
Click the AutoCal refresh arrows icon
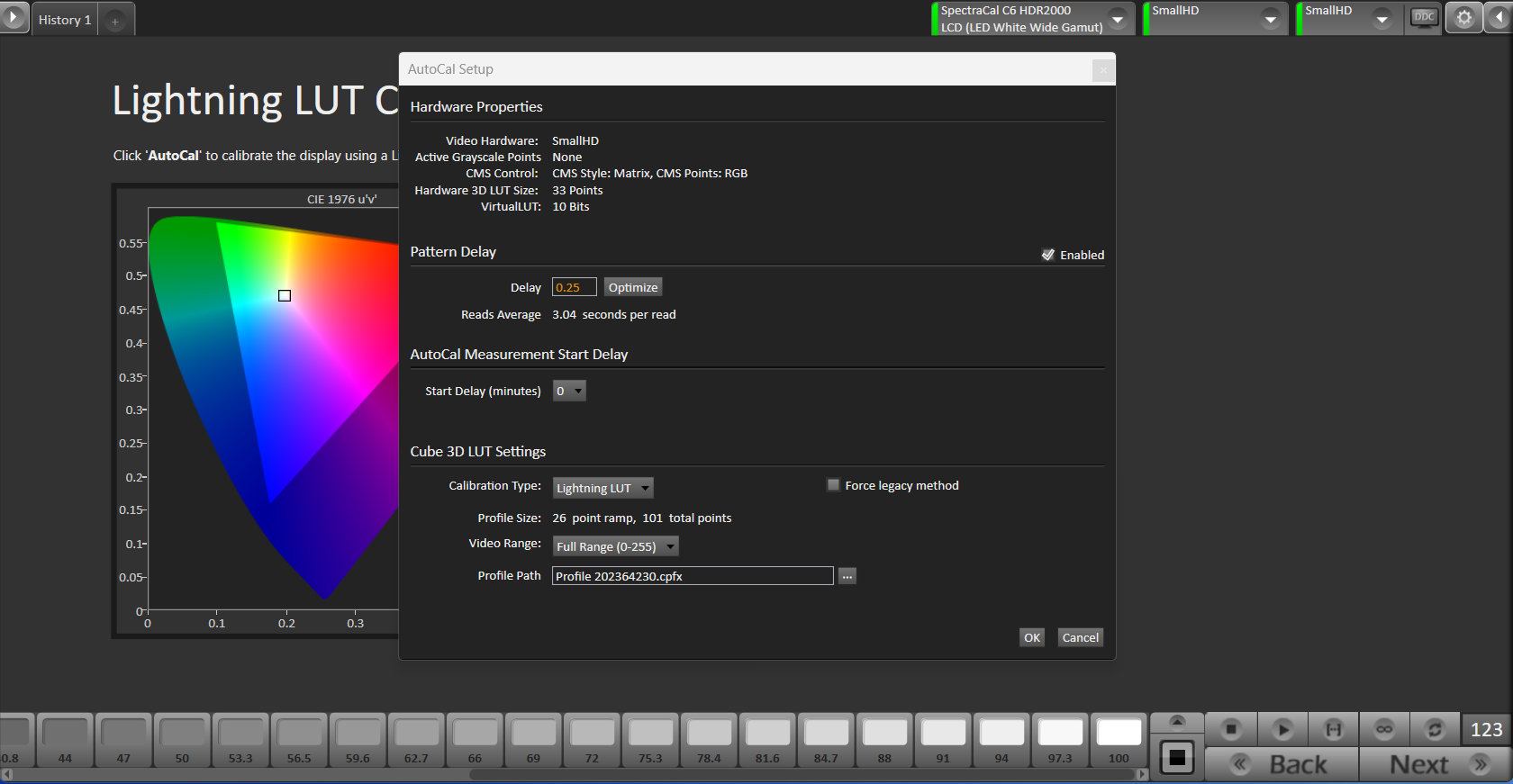1435,729
